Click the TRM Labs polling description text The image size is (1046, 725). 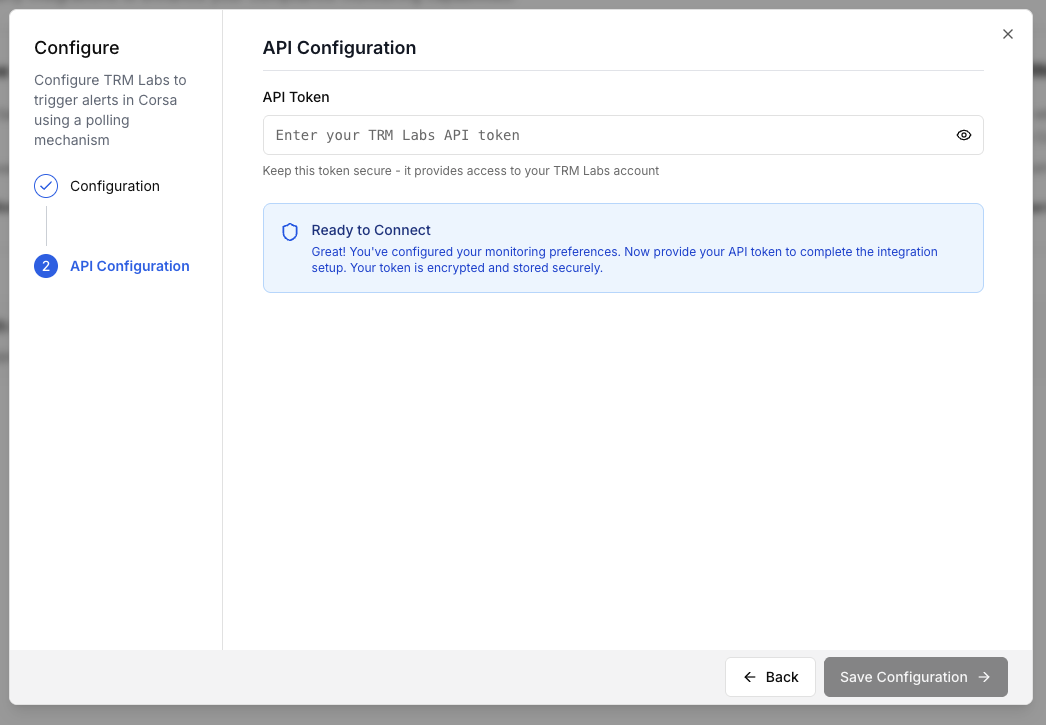(x=110, y=110)
